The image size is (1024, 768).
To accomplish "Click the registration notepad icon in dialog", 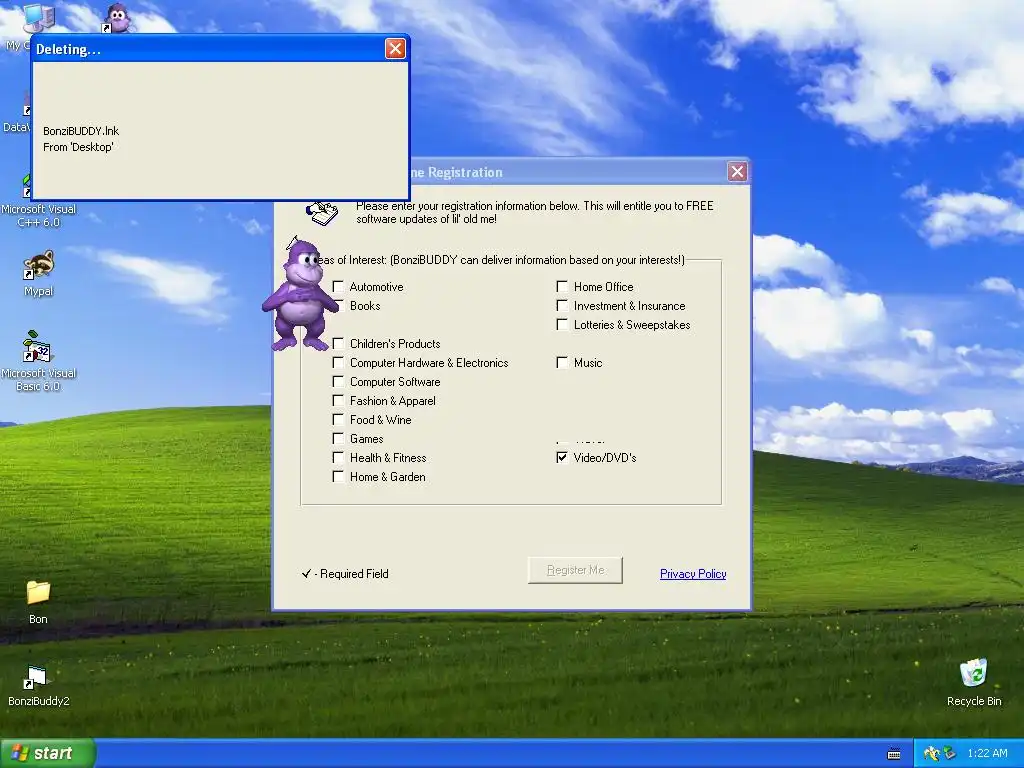I will tap(322, 213).
